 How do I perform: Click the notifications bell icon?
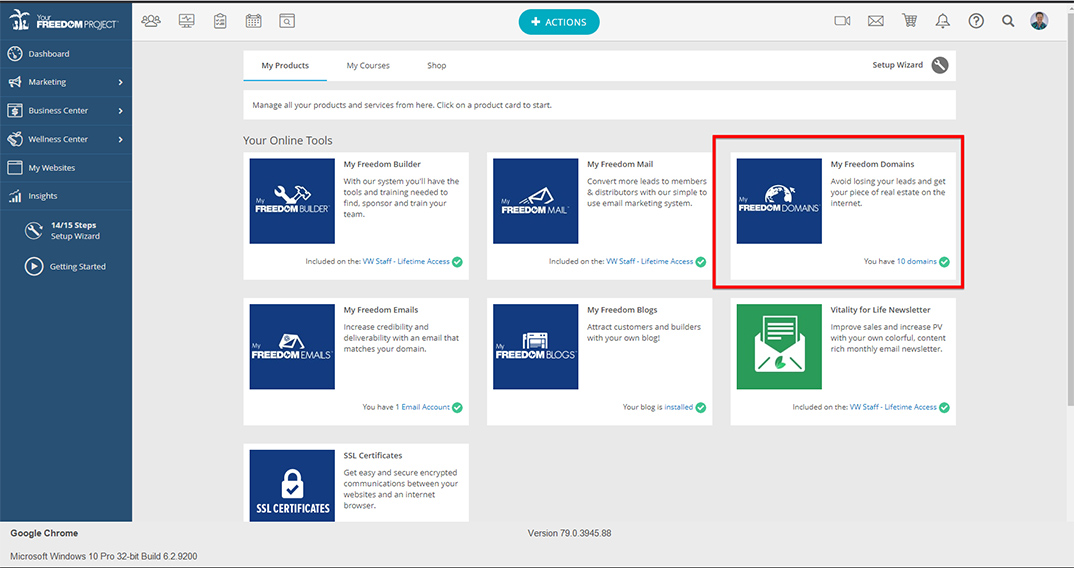943,21
